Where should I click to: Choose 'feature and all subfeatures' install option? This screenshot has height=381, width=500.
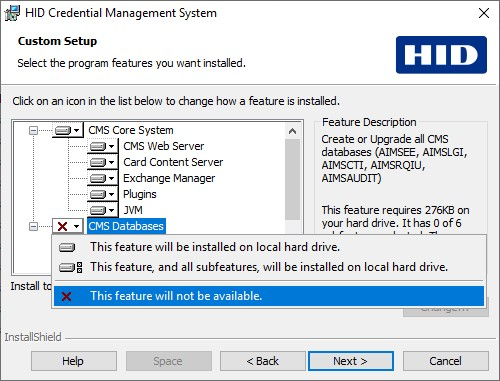tap(269, 267)
